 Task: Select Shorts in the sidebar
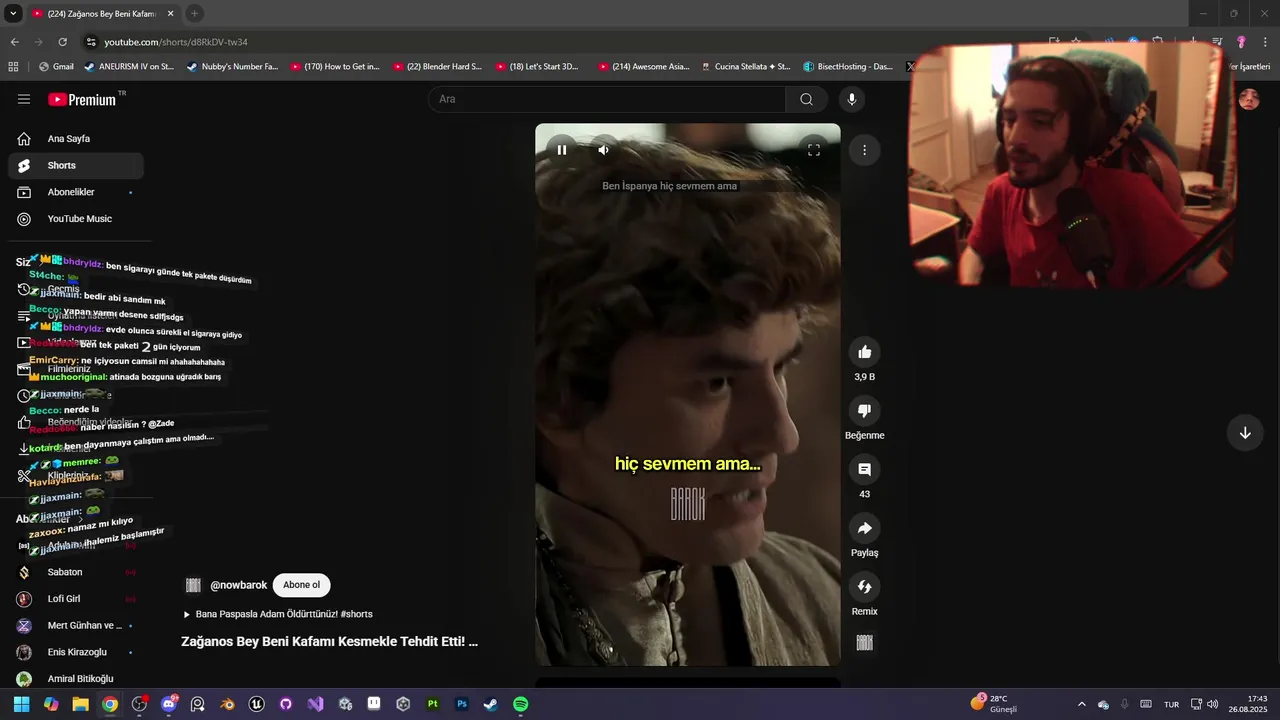click(x=76, y=166)
